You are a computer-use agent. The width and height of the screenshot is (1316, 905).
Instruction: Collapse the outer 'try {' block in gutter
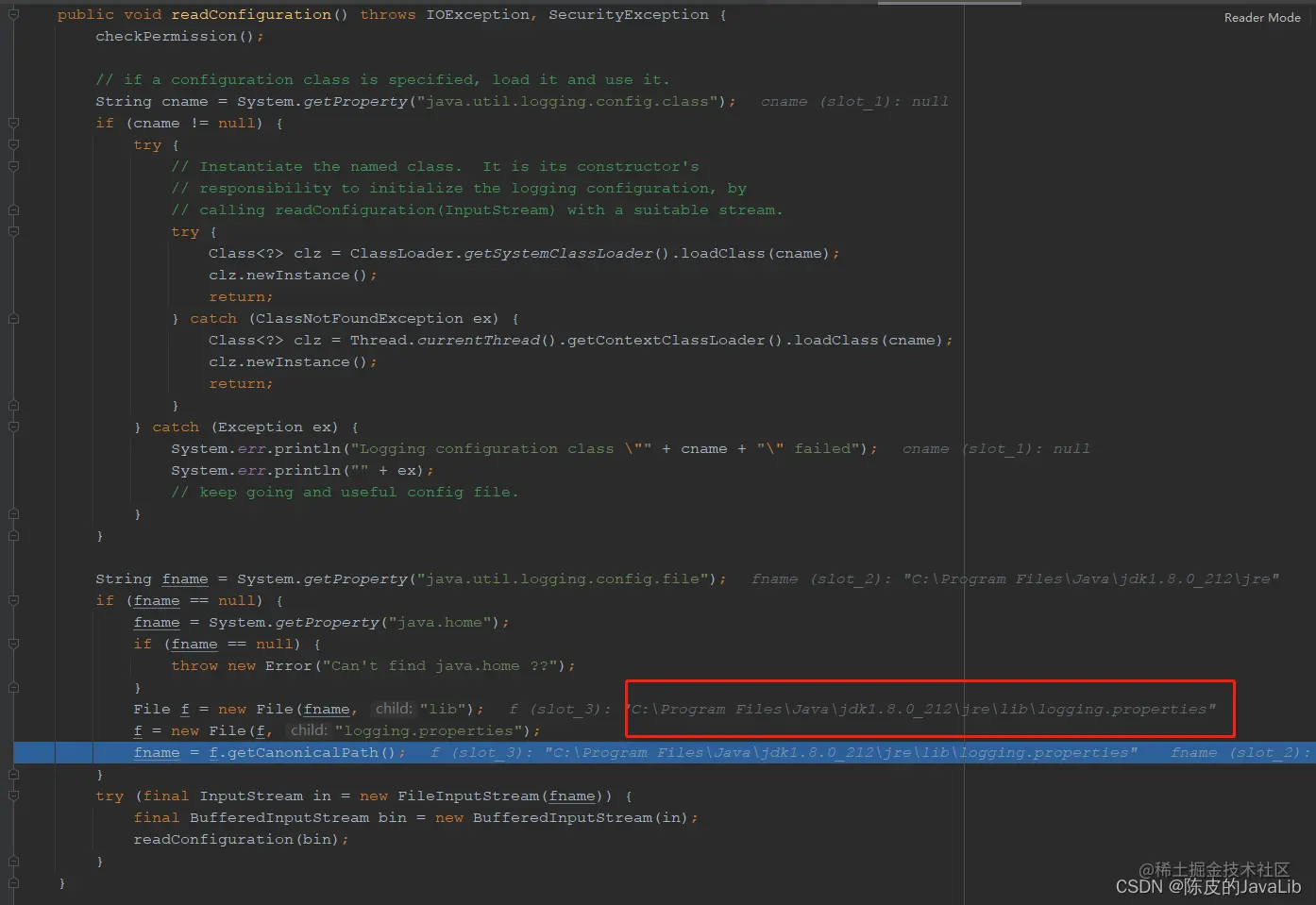pyautogui.click(x=13, y=144)
